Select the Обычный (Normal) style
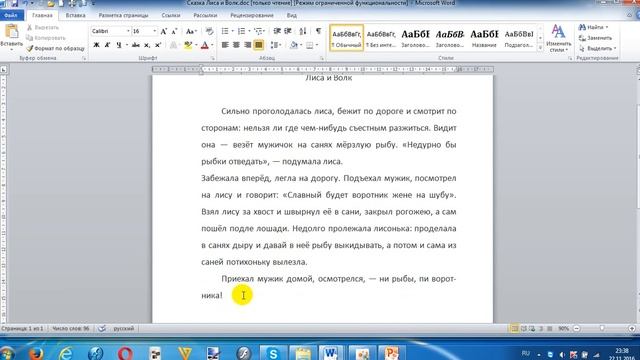Image resolution: width=640 pixels, height=360 pixels. tap(347, 38)
